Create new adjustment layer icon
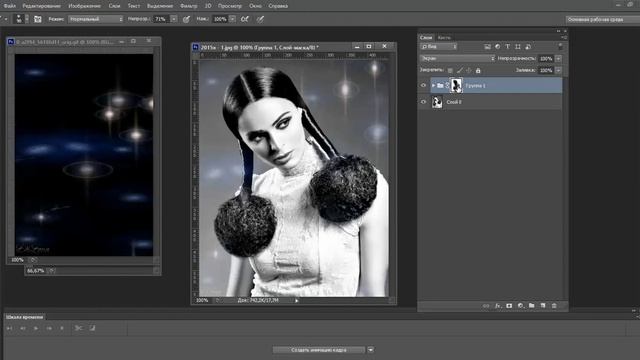The height and width of the screenshot is (360, 640). 520,306
